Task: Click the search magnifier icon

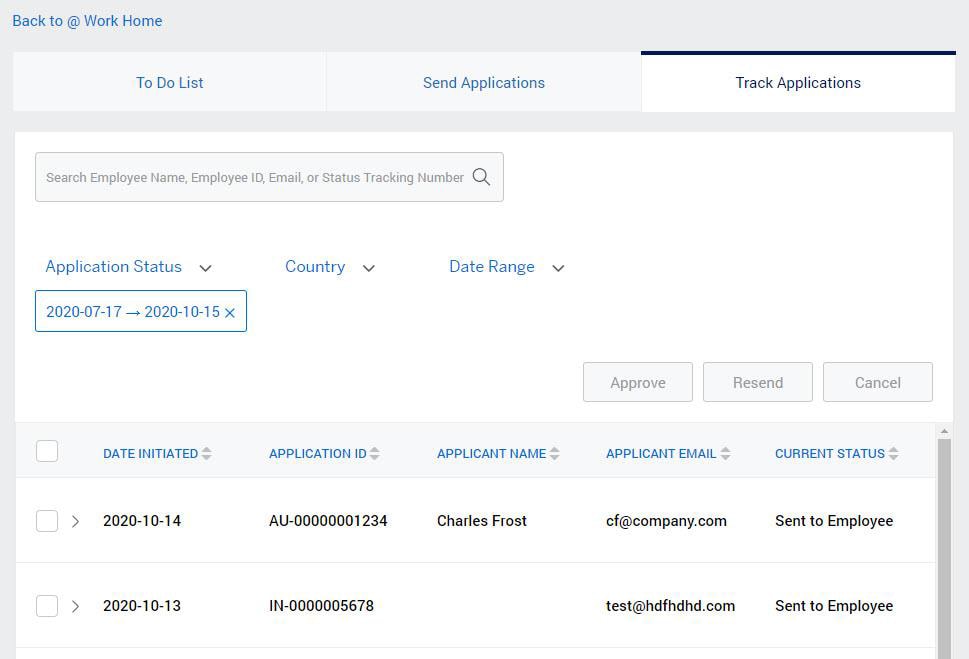Action: coord(481,176)
